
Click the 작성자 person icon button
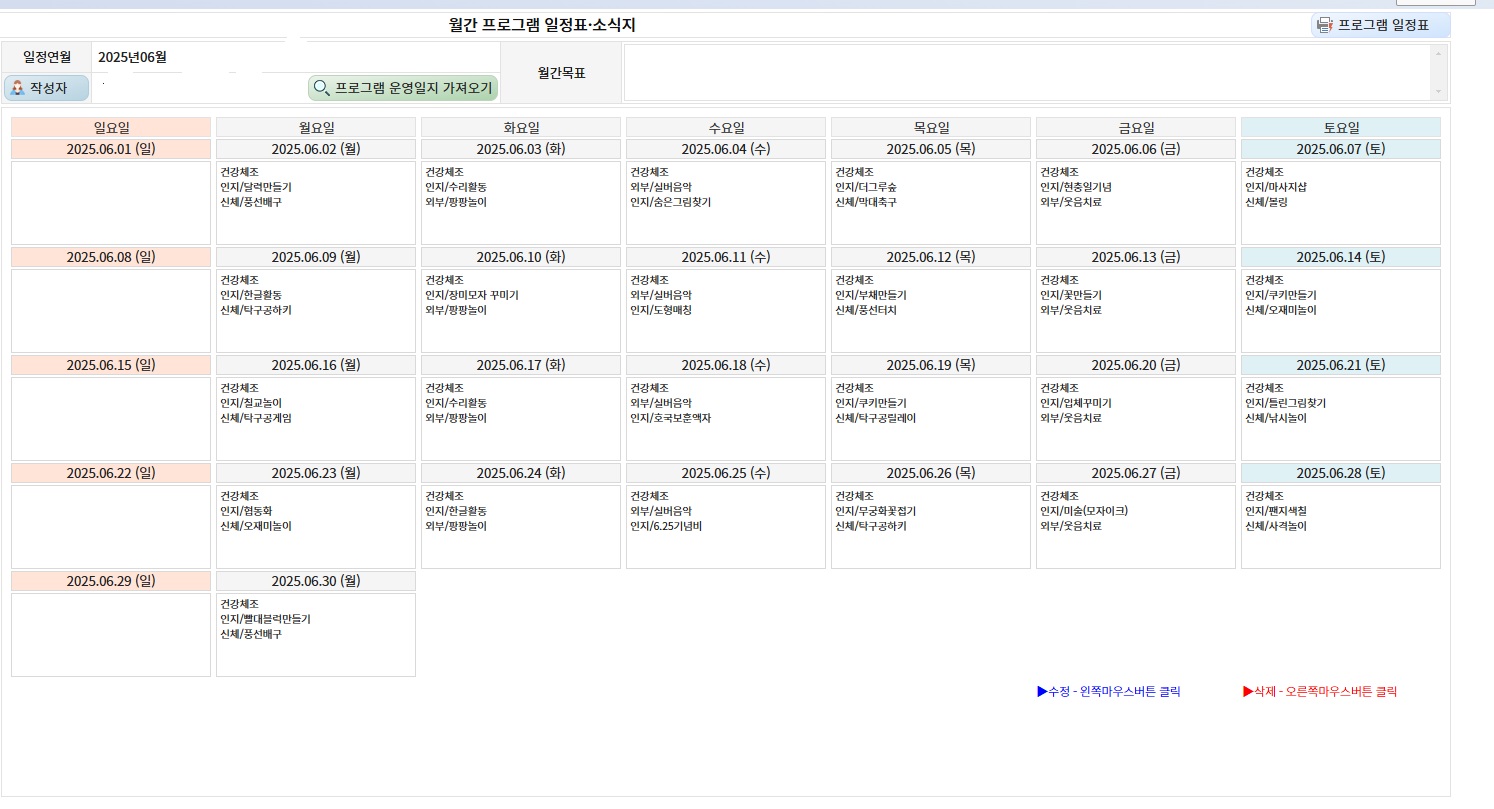pos(46,88)
